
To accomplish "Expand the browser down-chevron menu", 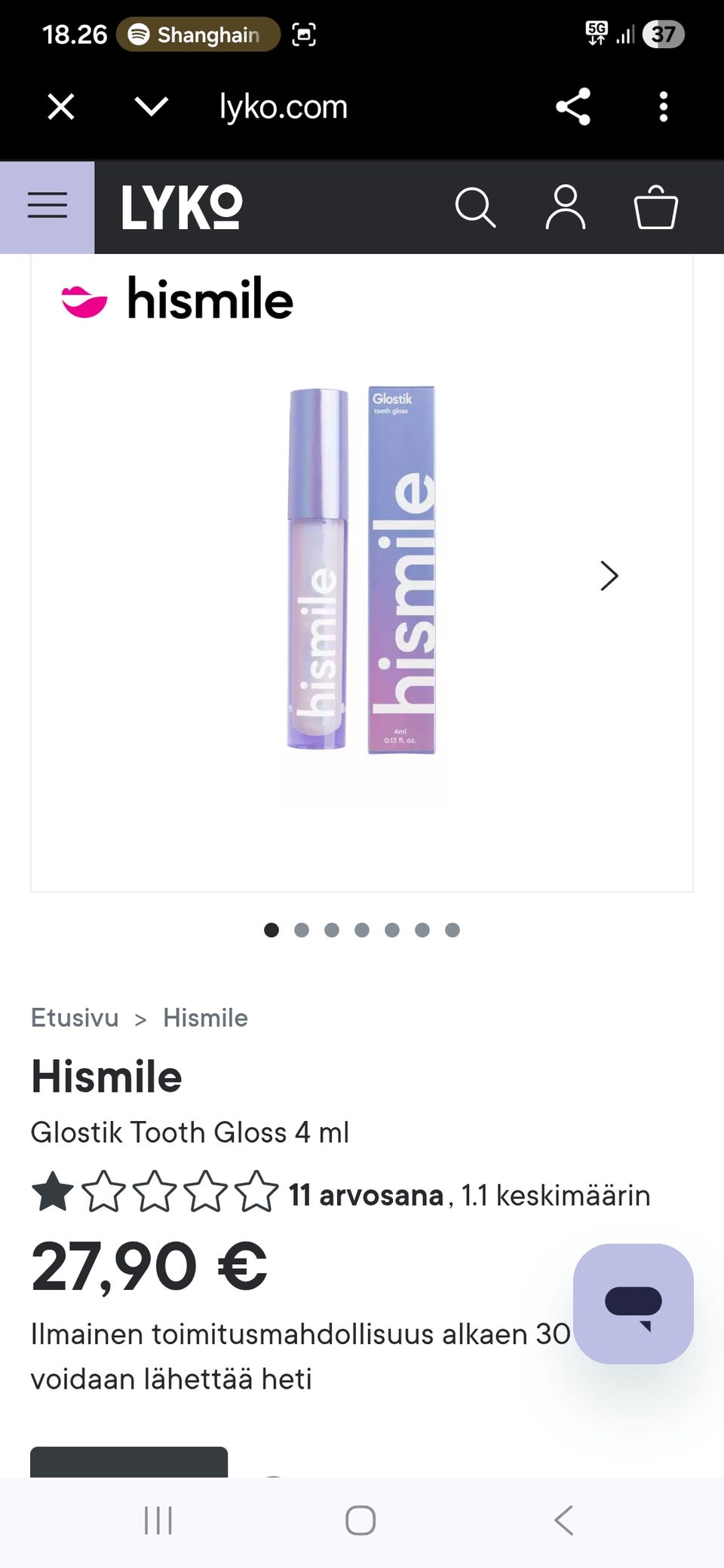I will (152, 106).
